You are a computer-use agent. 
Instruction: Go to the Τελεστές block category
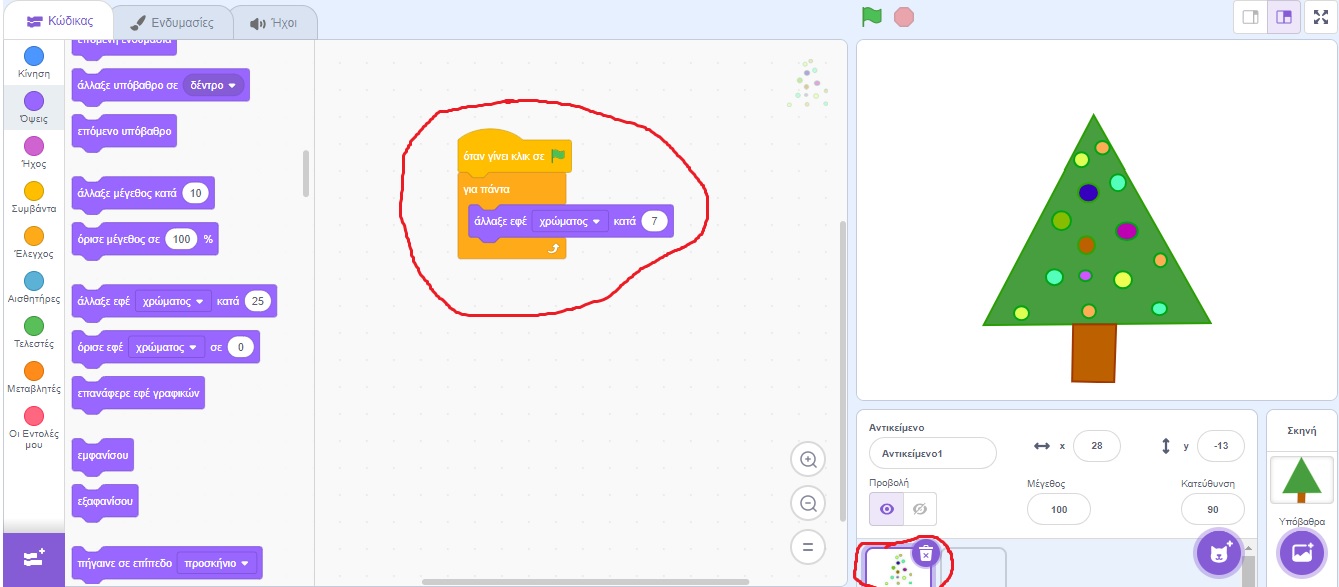(x=34, y=333)
